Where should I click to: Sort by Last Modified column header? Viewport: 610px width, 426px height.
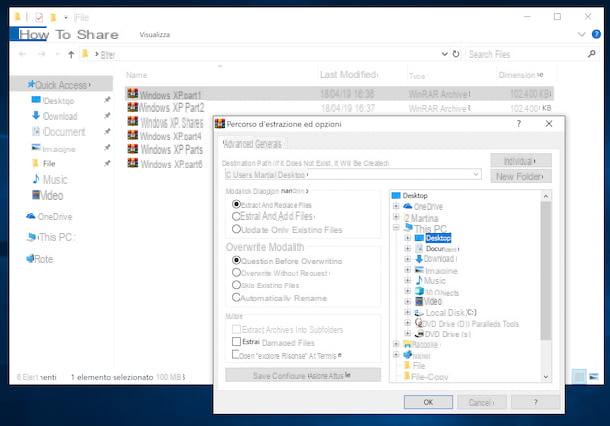point(349,74)
